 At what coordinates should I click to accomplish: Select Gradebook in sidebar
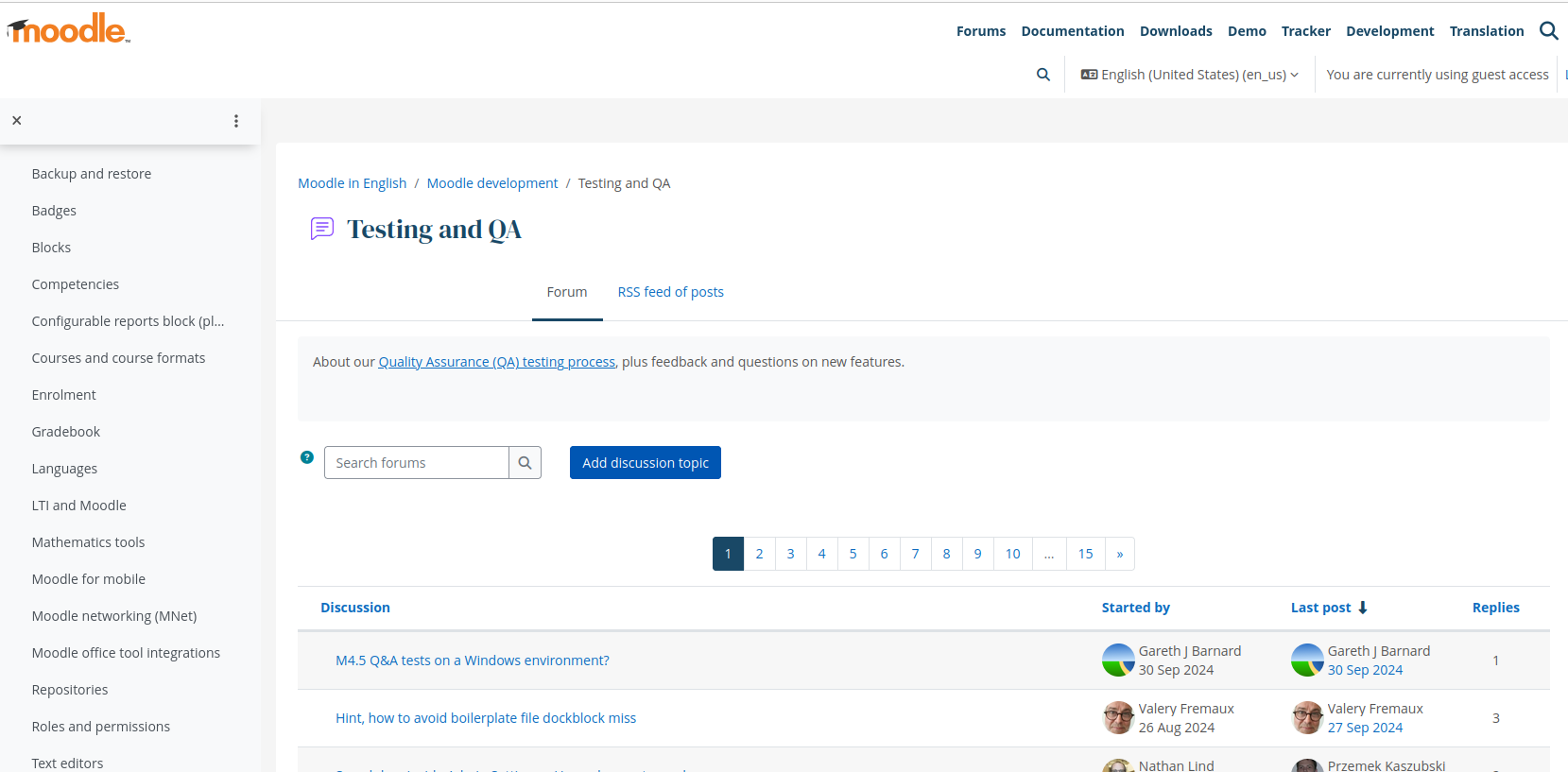click(x=65, y=432)
